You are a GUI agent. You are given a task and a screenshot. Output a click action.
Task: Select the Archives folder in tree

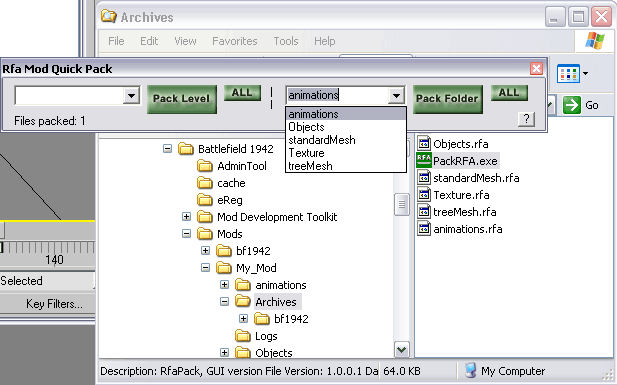[276, 302]
